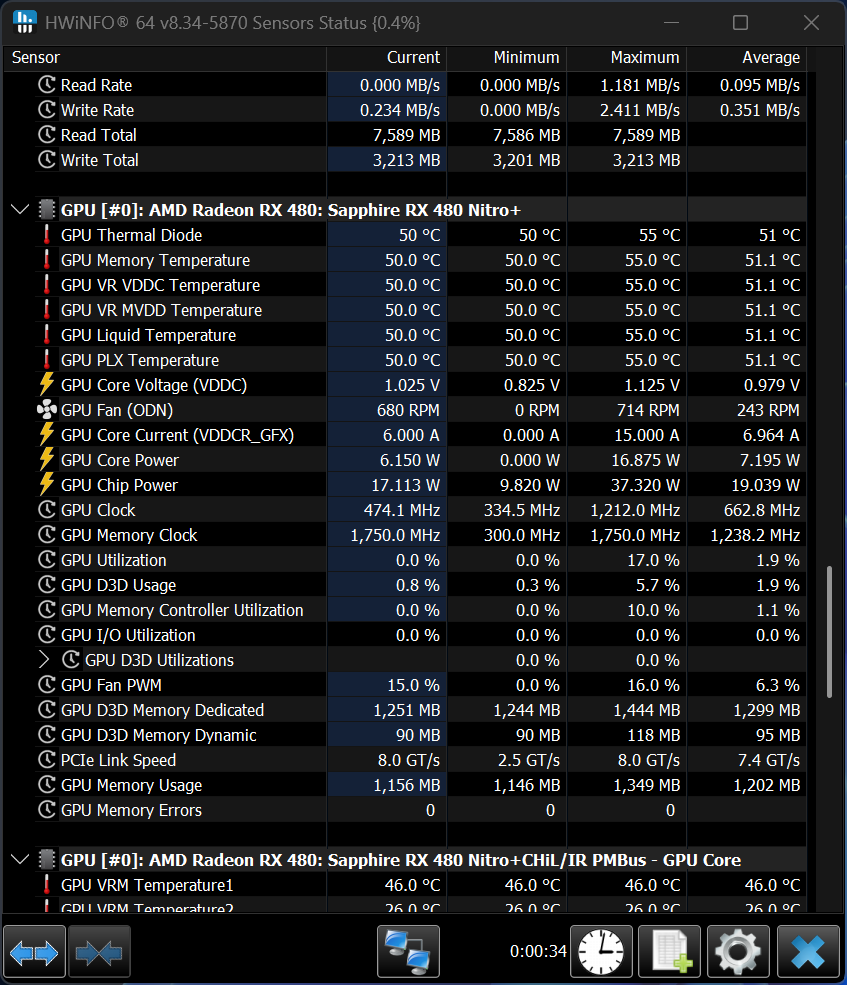The image size is (847, 985).
Task: Open sensor settings gear icon
Action: click(x=739, y=952)
